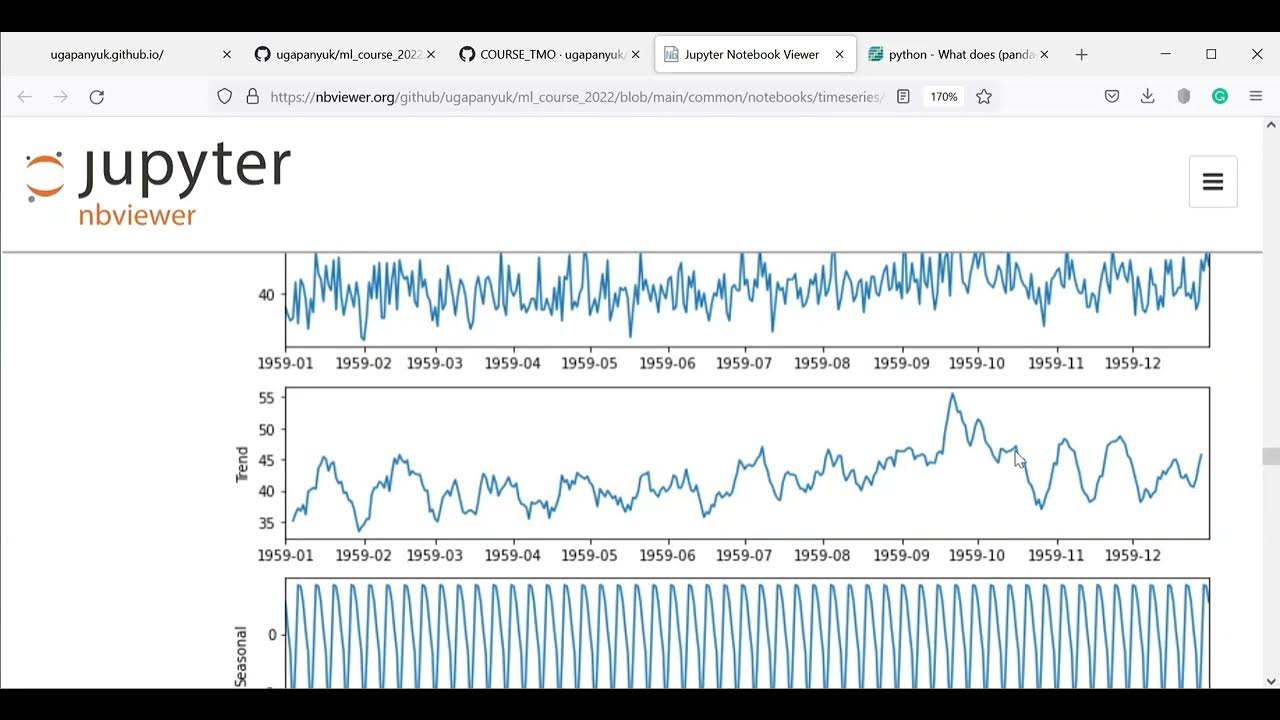Viewport: 1280px width, 720px height.
Task: Open the Jupyter nbviewer logo link
Action: point(158,183)
